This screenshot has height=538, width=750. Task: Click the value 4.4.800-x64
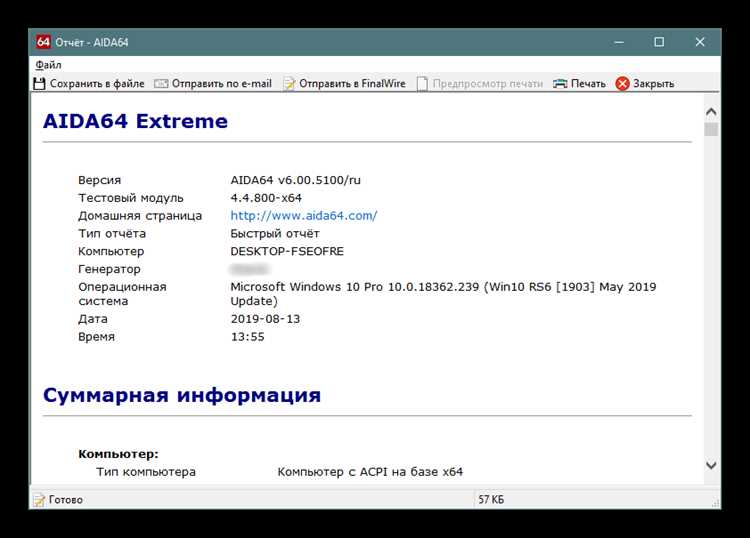(266, 198)
